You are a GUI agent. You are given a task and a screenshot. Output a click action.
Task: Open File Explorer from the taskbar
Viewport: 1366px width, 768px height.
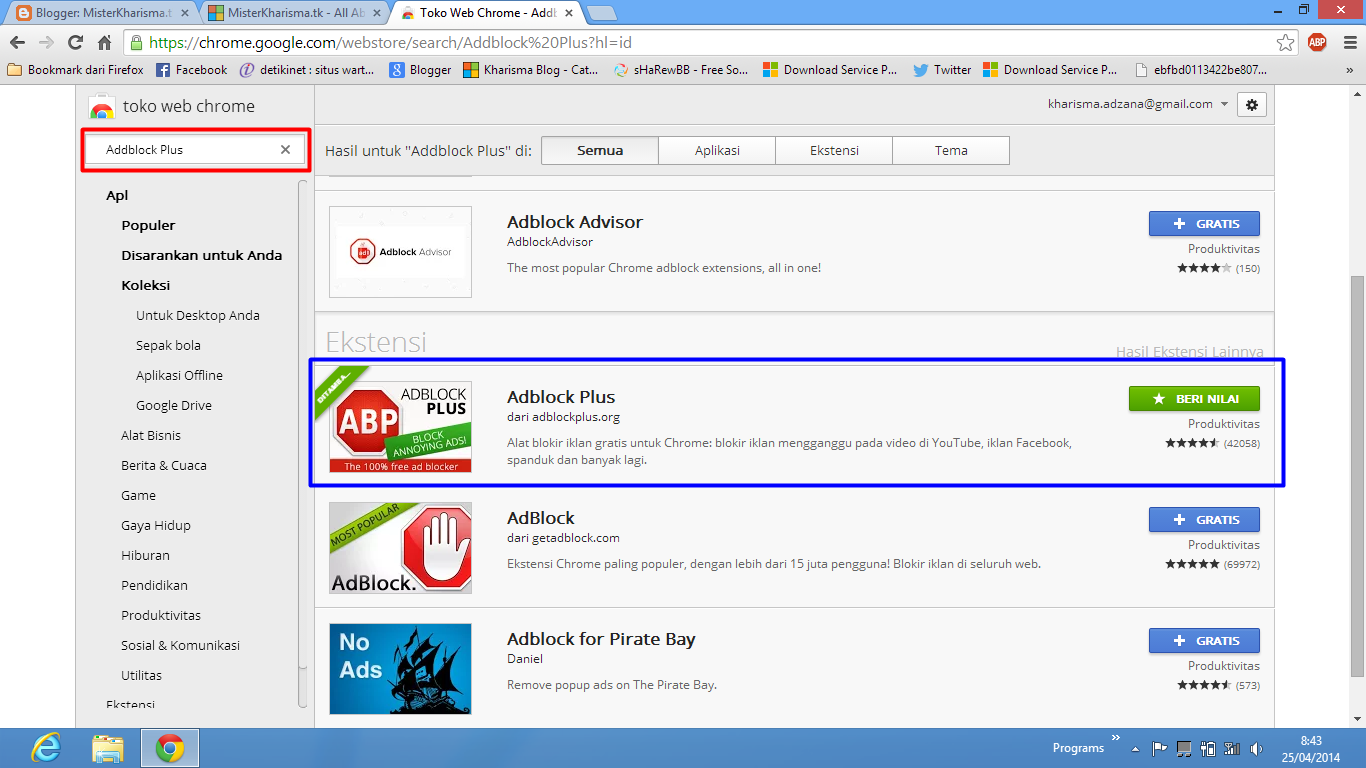108,748
